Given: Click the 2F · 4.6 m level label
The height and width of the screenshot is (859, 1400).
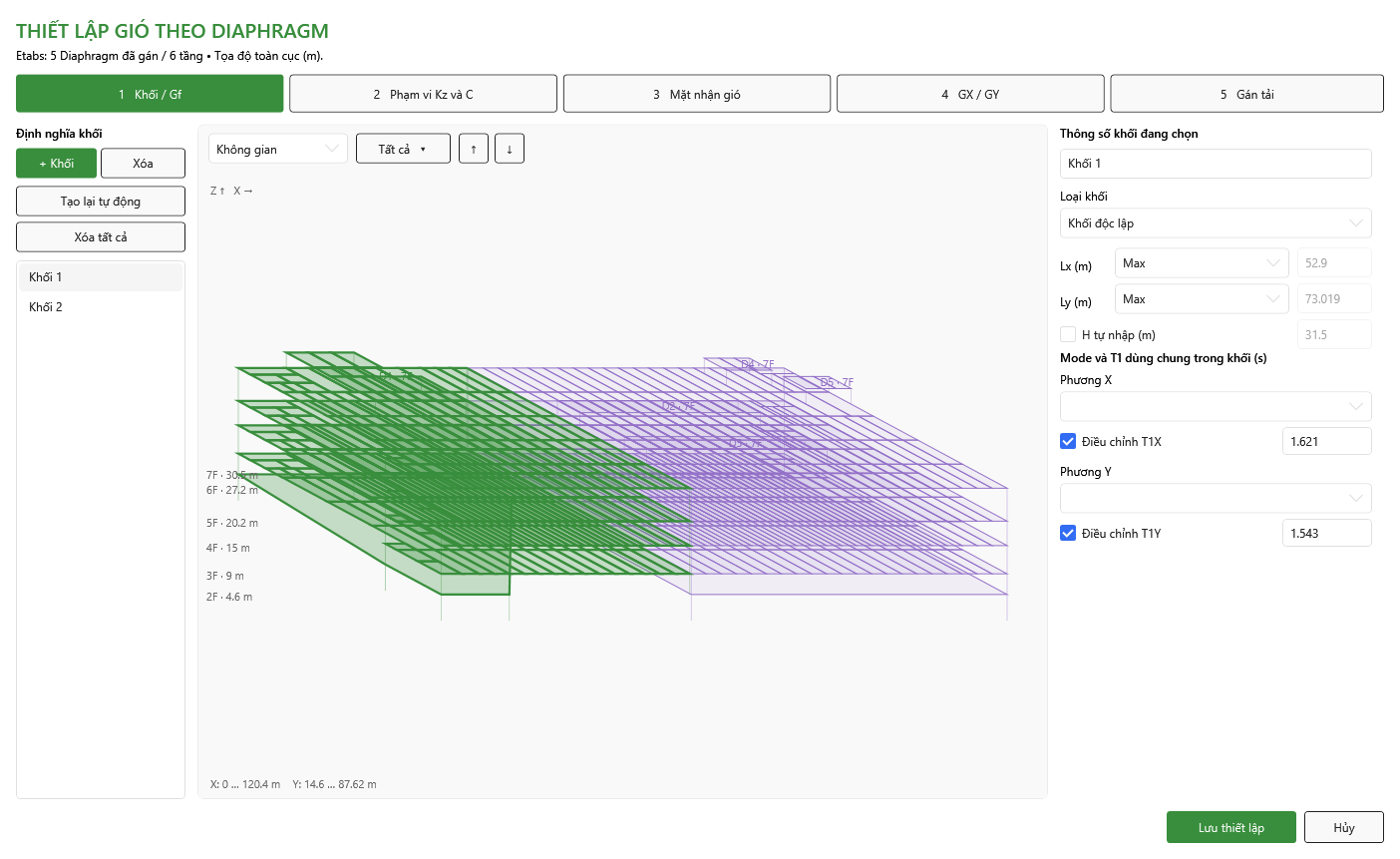Looking at the screenshot, I should click(x=229, y=597).
